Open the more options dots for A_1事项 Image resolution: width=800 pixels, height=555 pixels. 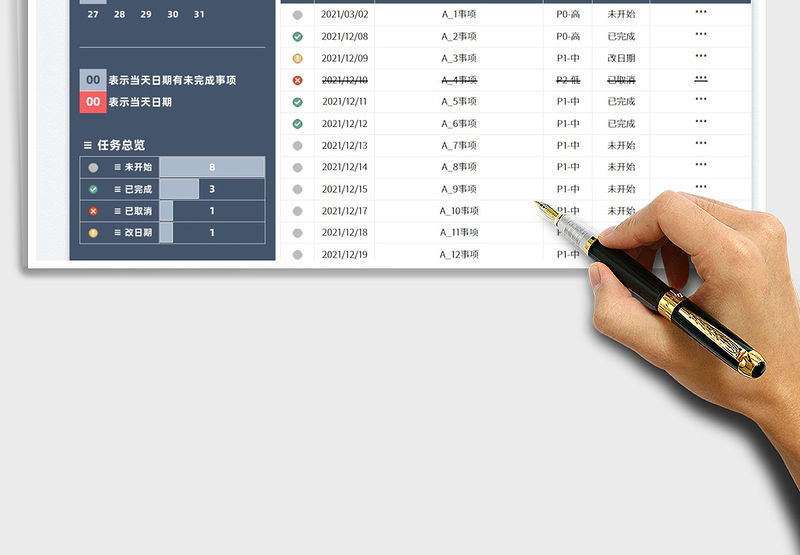(x=700, y=13)
